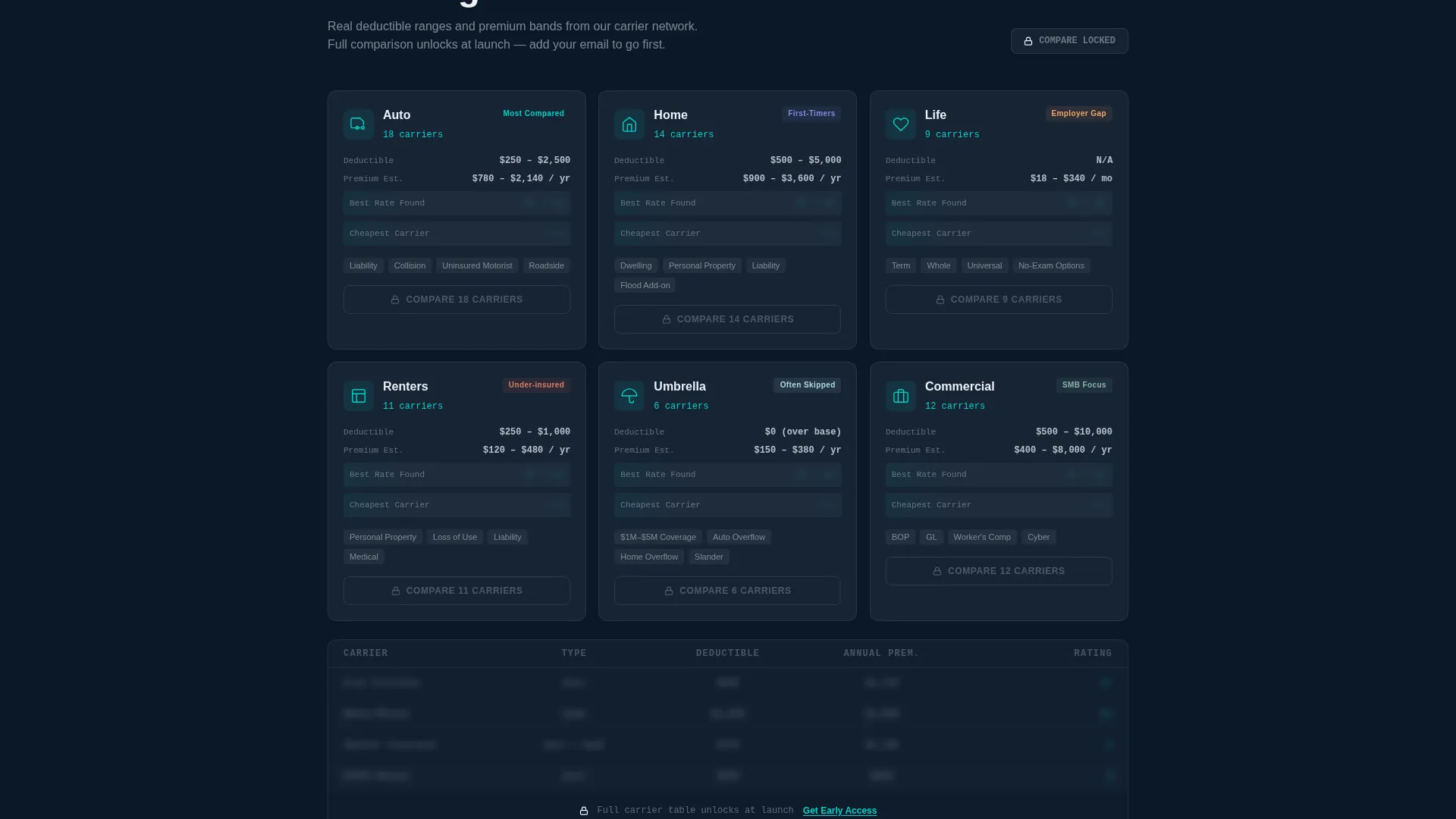Click Life premium $18 – $340 / mo
The image size is (1456, 819).
click(x=1071, y=179)
